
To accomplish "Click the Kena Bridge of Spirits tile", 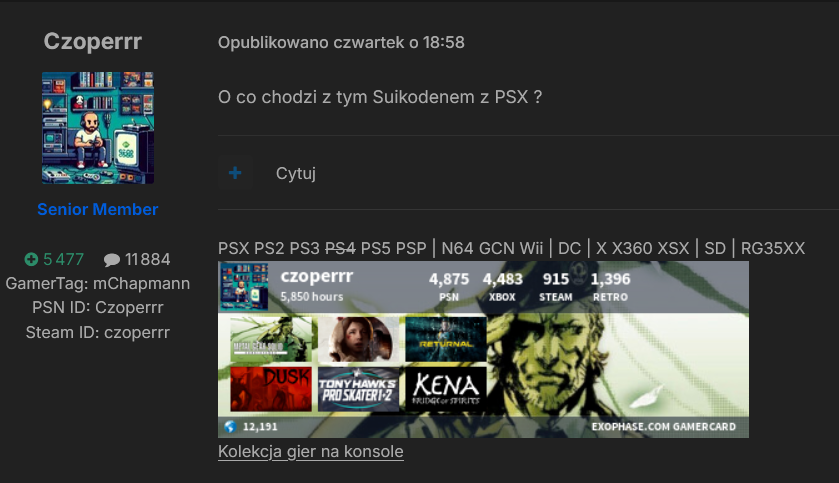I will [446, 389].
